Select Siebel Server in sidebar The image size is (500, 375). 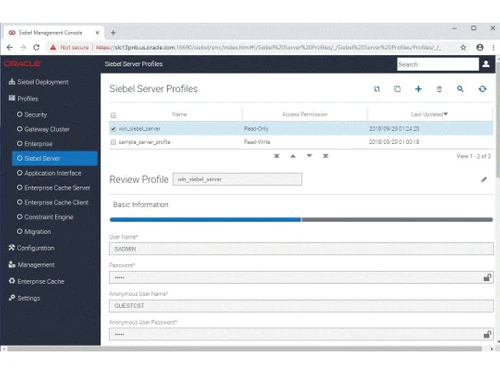[x=55, y=158]
